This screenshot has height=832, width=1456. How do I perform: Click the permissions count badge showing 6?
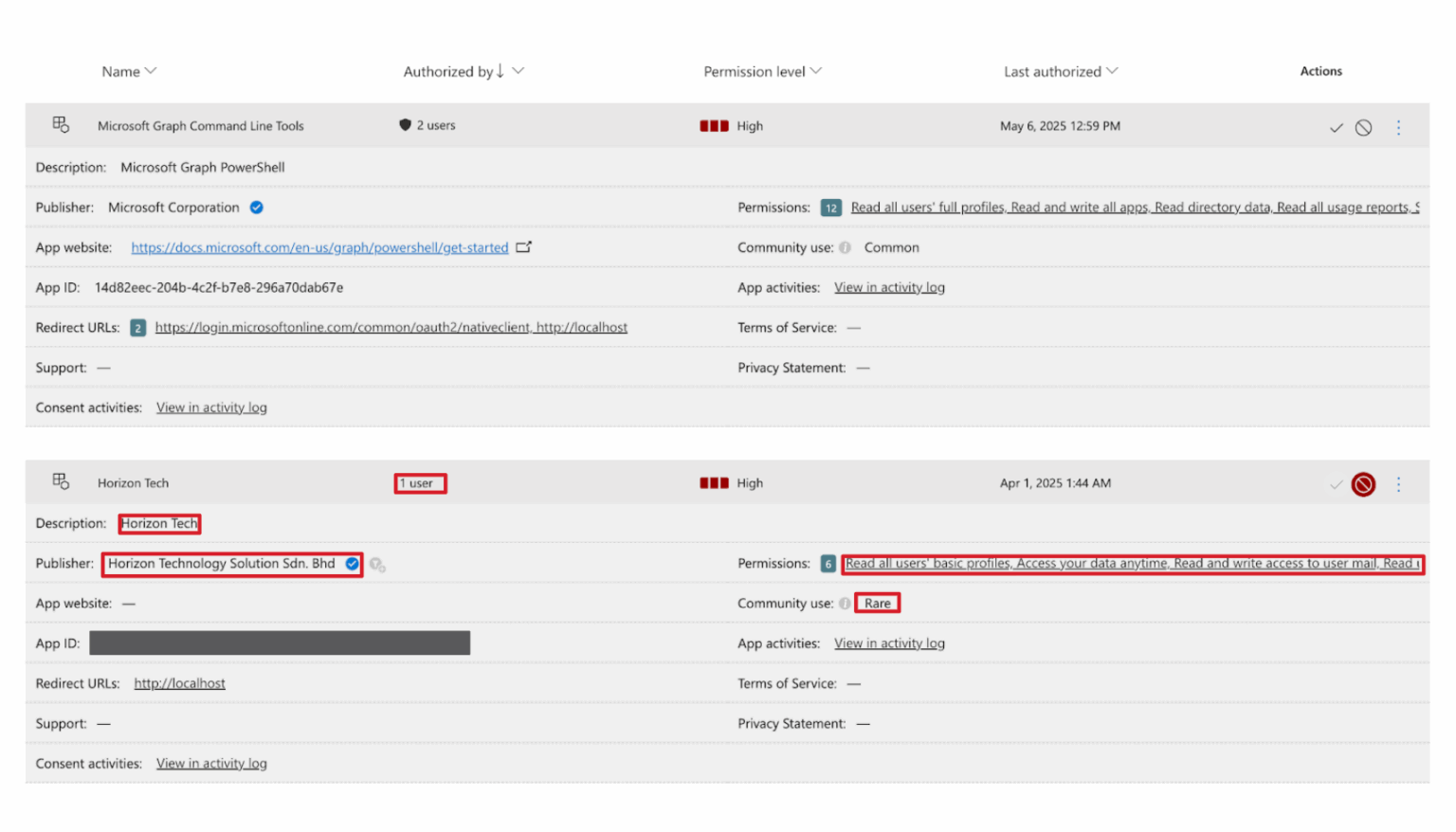(828, 563)
